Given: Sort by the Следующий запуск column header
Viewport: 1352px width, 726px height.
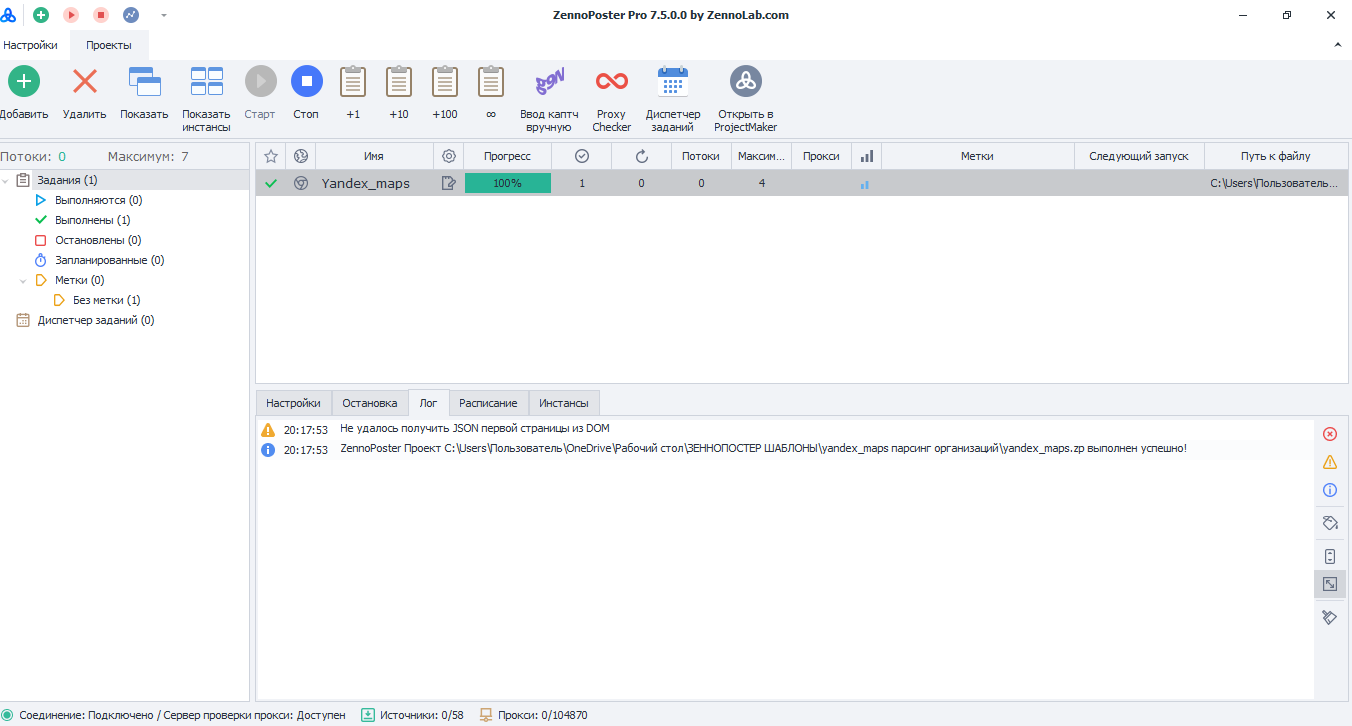Looking at the screenshot, I should click(x=1139, y=156).
